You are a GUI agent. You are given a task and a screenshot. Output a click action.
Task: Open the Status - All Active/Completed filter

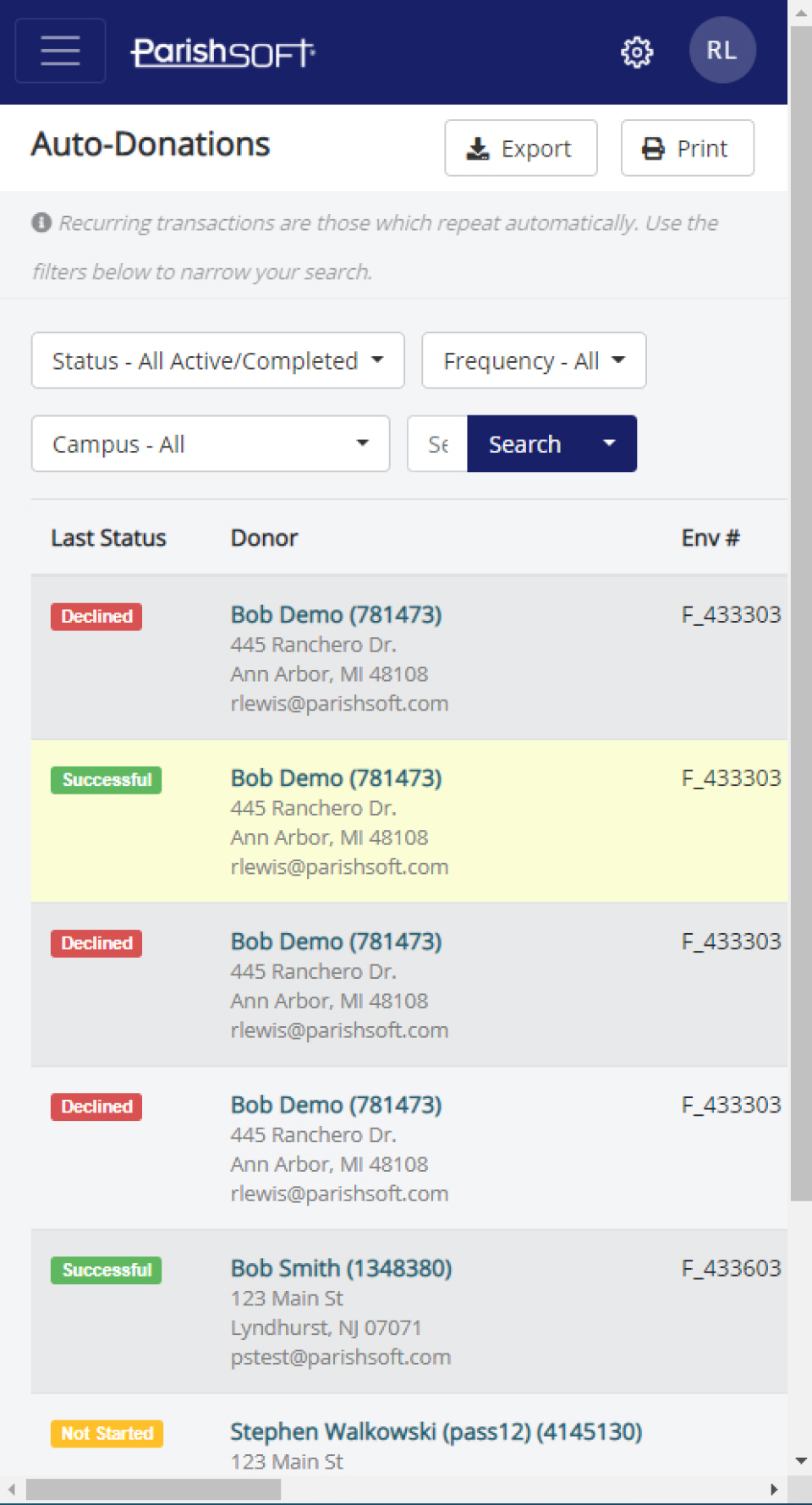(217, 360)
